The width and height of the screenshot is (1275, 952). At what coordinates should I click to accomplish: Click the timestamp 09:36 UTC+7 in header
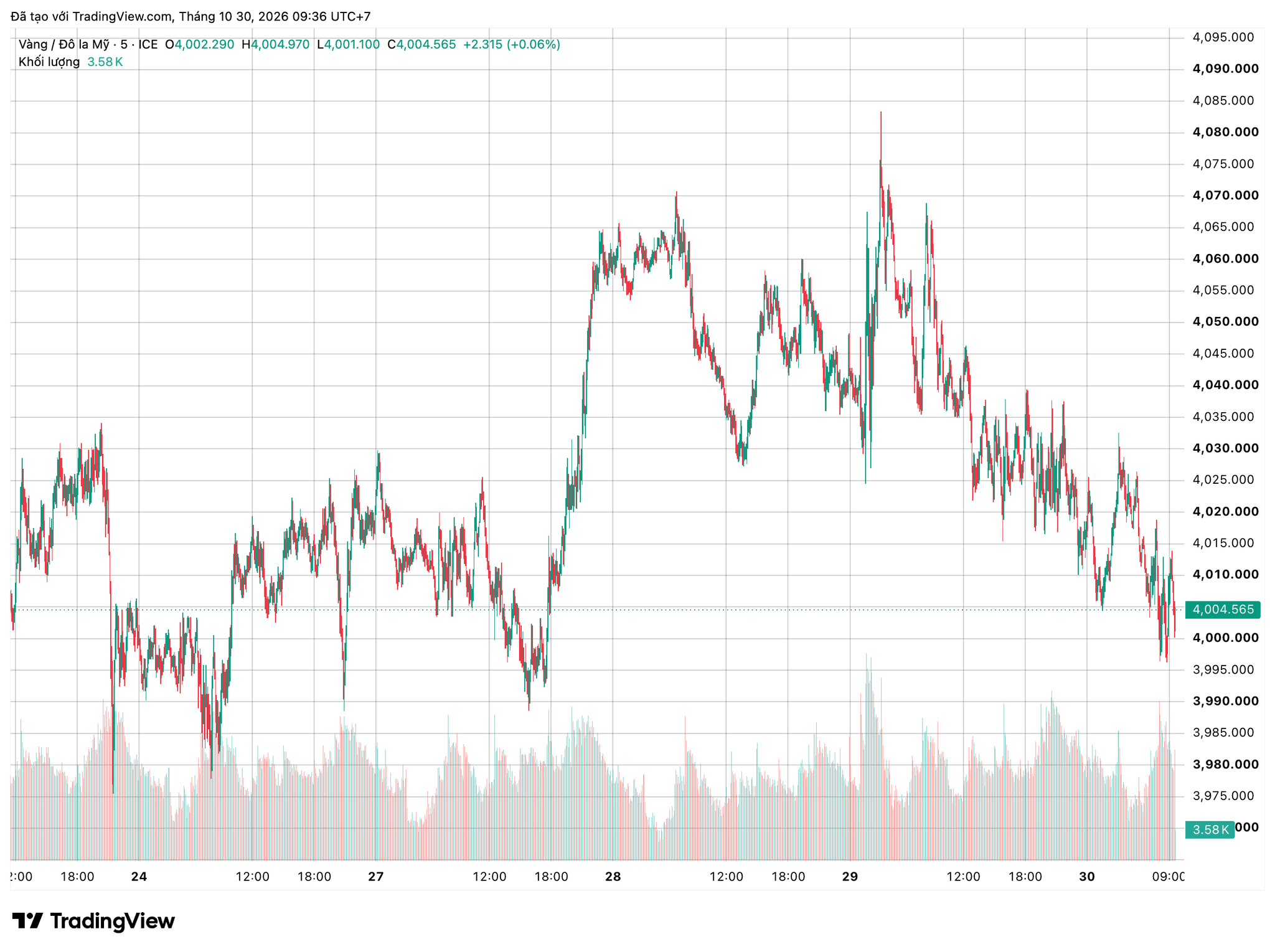[332, 17]
